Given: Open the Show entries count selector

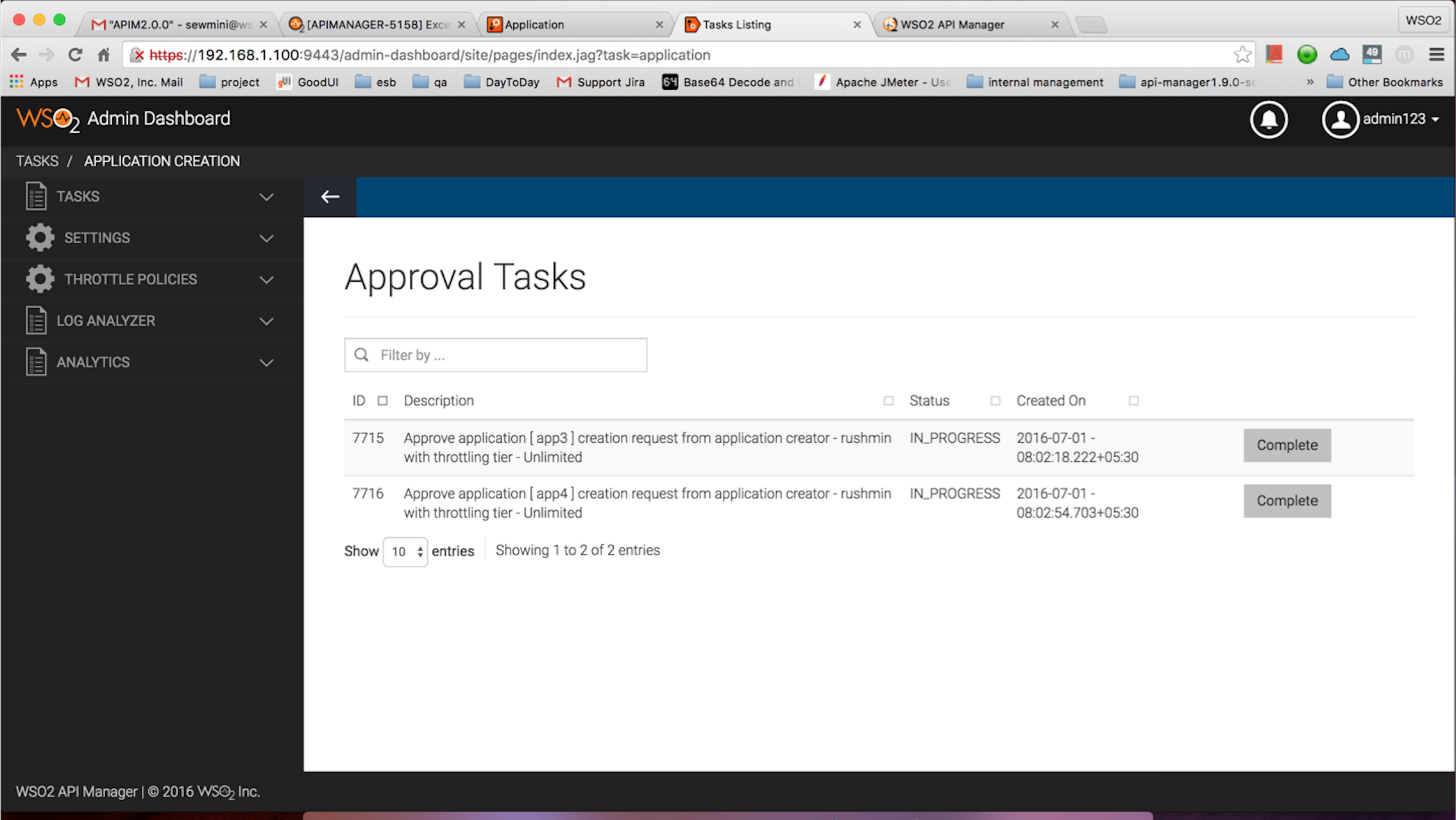Looking at the screenshot, I should pyautogui.click(x=405, y=551).
